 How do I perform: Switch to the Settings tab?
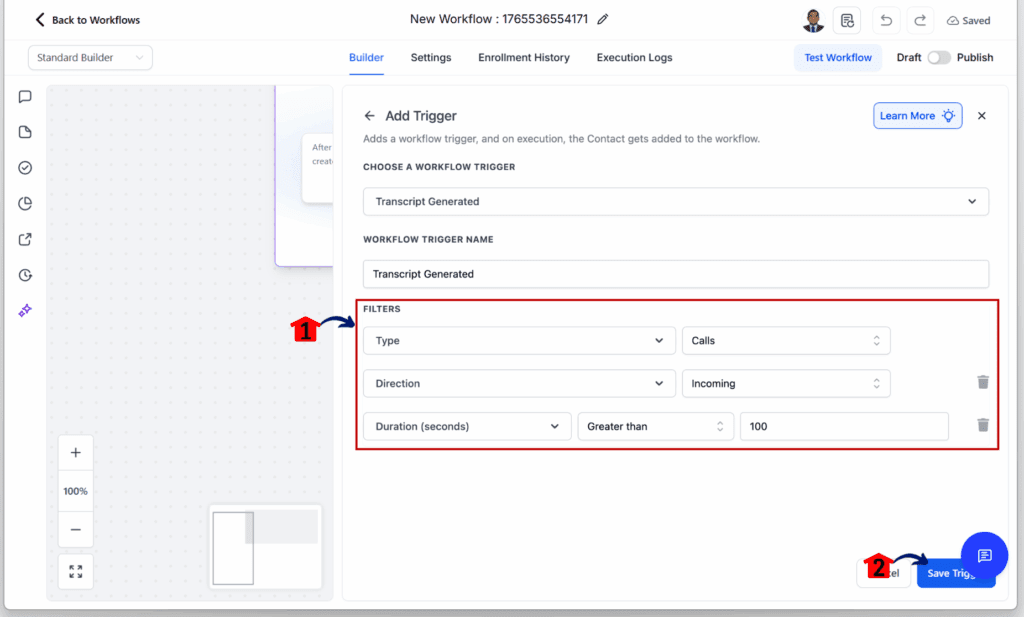[x=430, y=57]
